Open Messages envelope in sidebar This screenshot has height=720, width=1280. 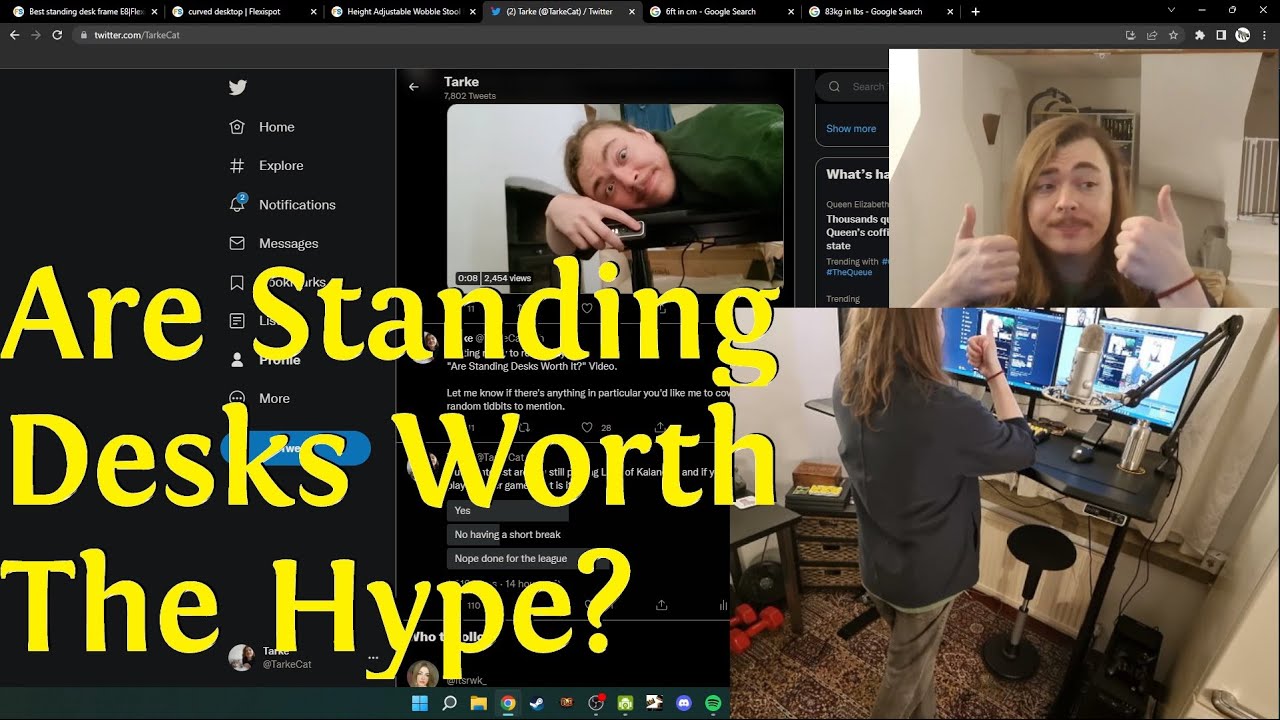237,243
